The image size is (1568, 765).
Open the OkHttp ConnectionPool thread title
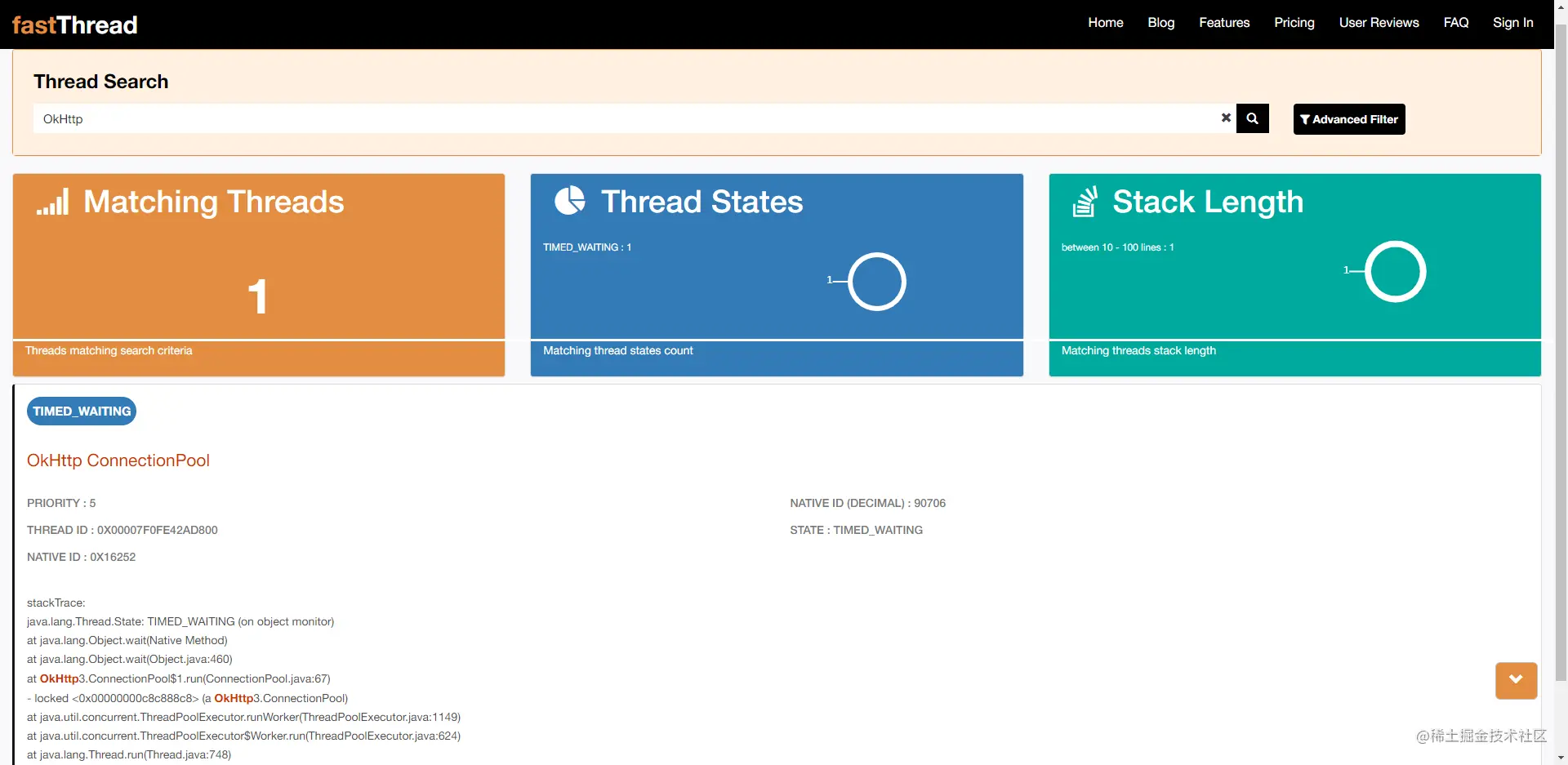pos(118,460)
